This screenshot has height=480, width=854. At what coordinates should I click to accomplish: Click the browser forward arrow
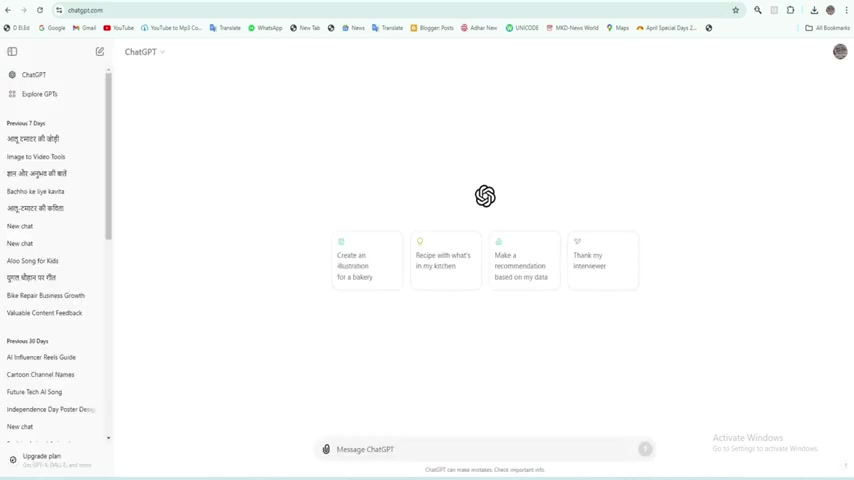(24, 10)
